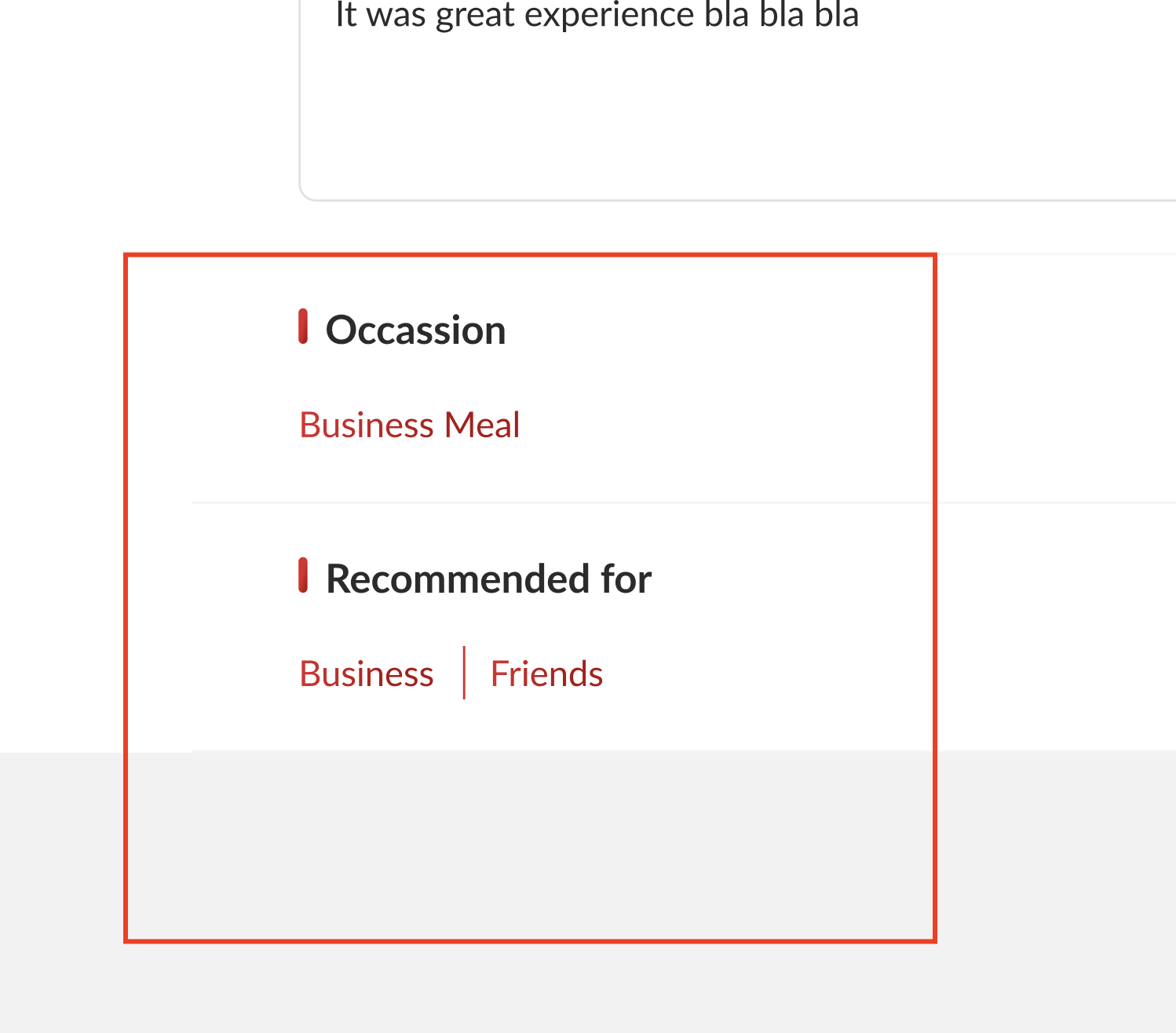The height and width of the screenshot is (1033, 1176).
Task: Click the bottom edge of the red outline
Action: click(530, 940)
